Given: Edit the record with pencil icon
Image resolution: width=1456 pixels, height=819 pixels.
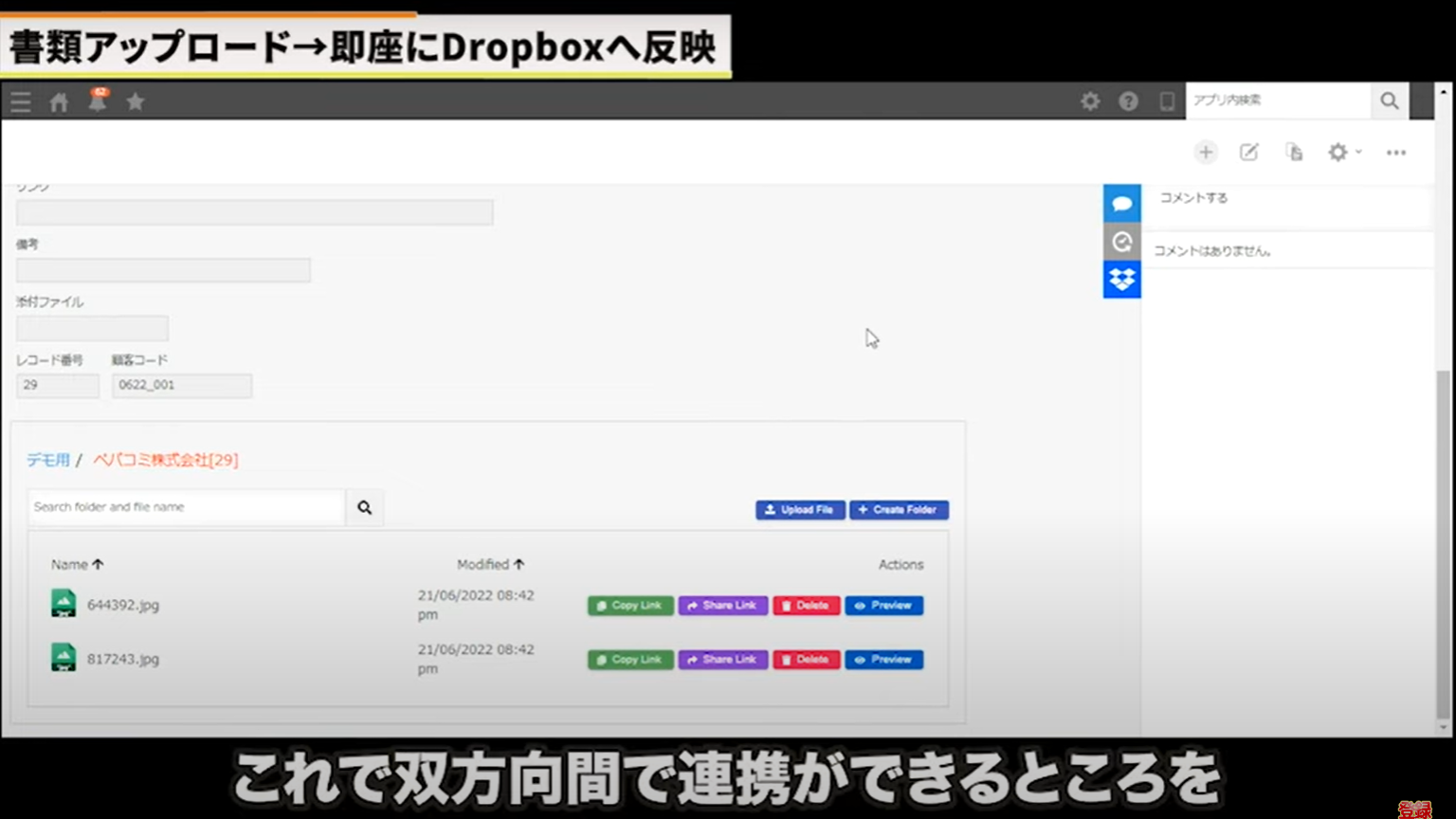Looking at the screenshot, I should pos(1249,152).
